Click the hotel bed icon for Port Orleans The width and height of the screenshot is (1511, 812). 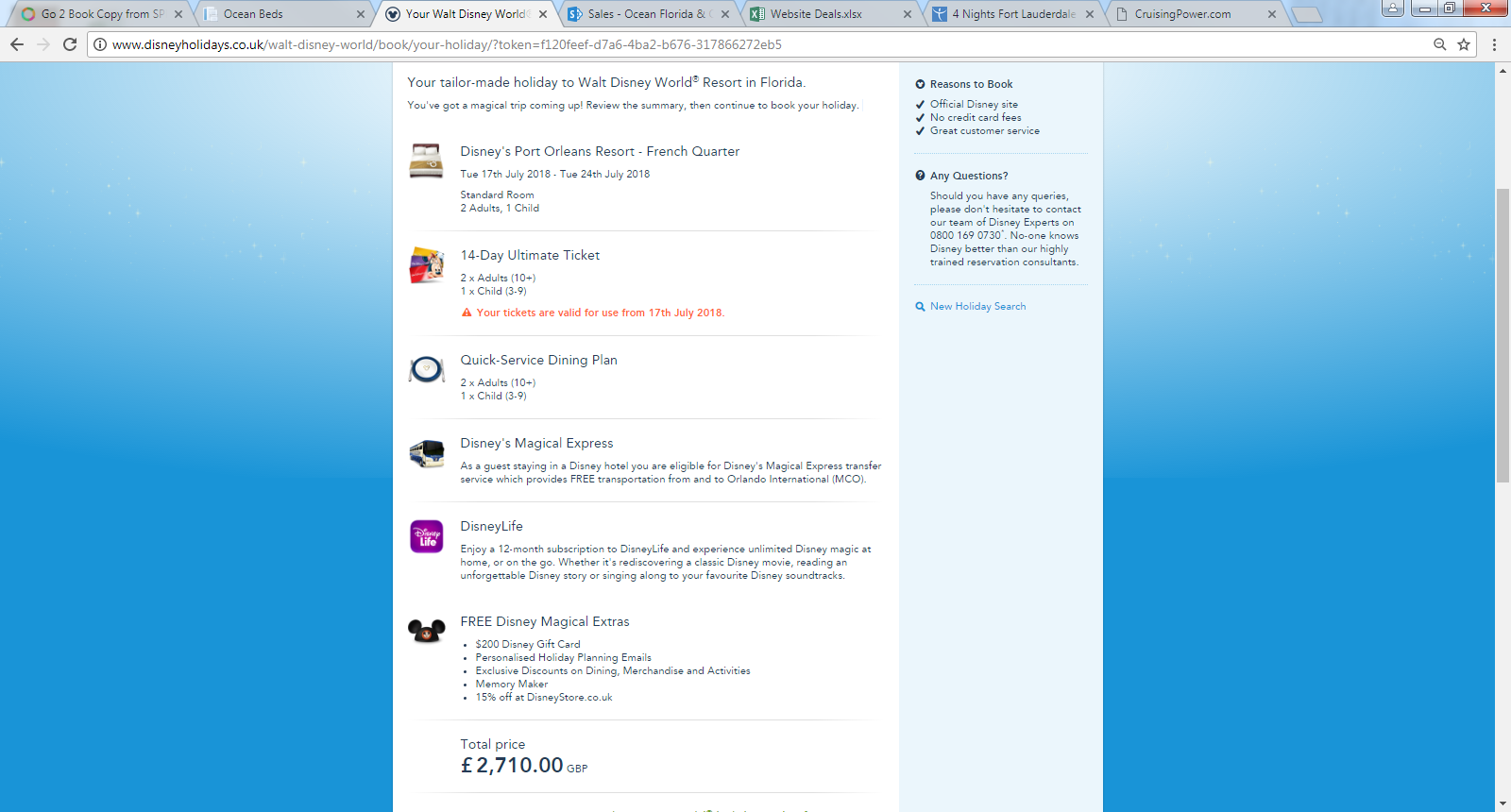(x=426, y=161)
